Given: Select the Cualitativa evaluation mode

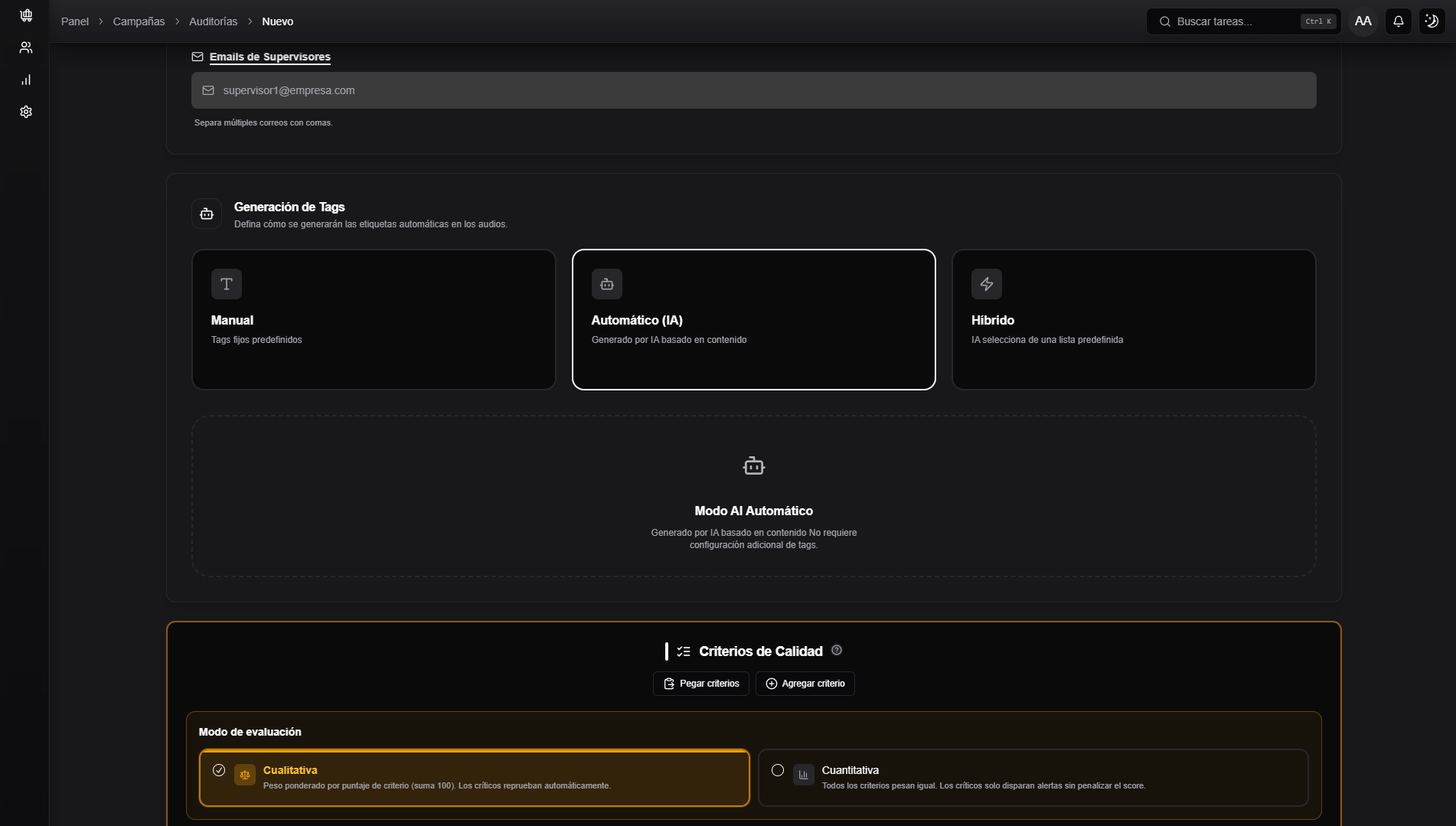Looking at the screenshot, I should (475, 778).
